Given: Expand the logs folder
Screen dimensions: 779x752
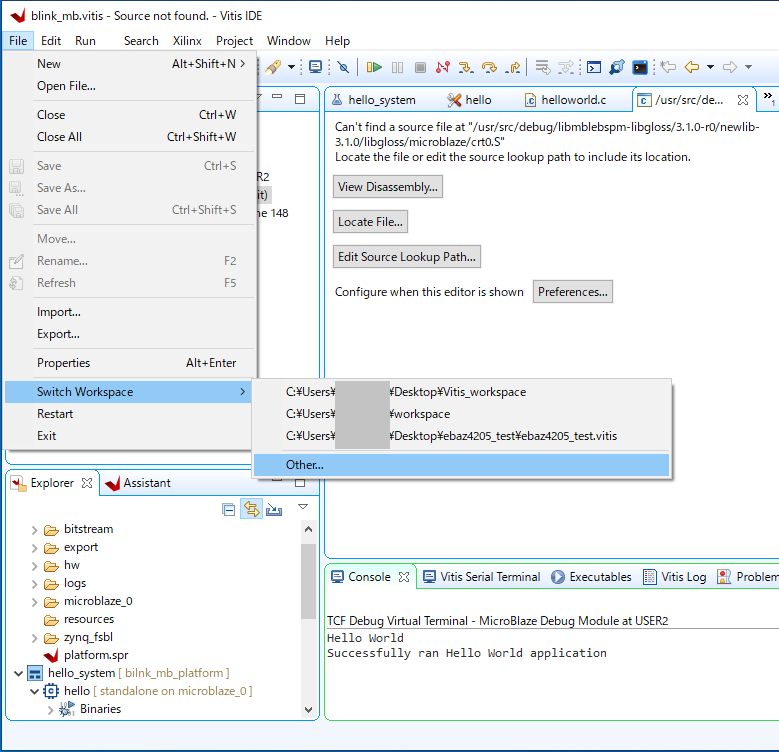Looking at the screenshot, I should pyautogui.click(x=34, y=584).
